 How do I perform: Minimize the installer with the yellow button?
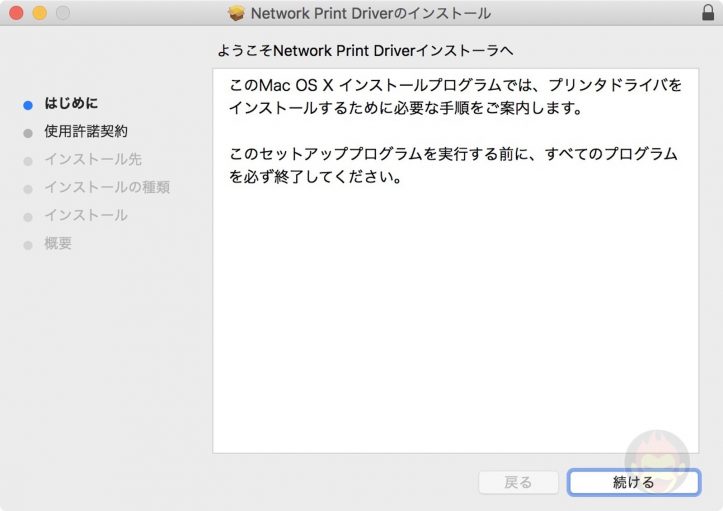coord(40,13)
